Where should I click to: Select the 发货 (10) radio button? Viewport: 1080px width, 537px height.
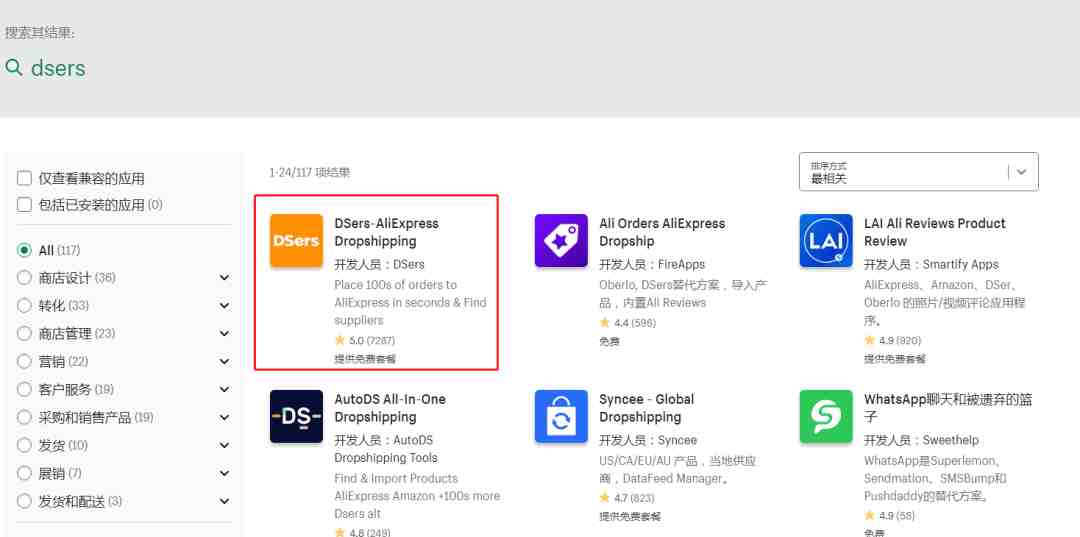tap(24, 445)
